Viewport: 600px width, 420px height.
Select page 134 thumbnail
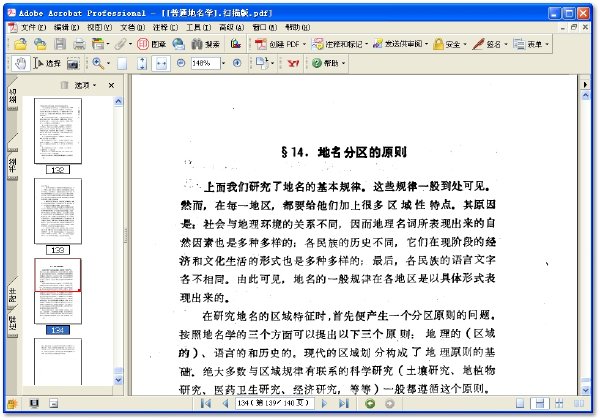coord(58,291)
